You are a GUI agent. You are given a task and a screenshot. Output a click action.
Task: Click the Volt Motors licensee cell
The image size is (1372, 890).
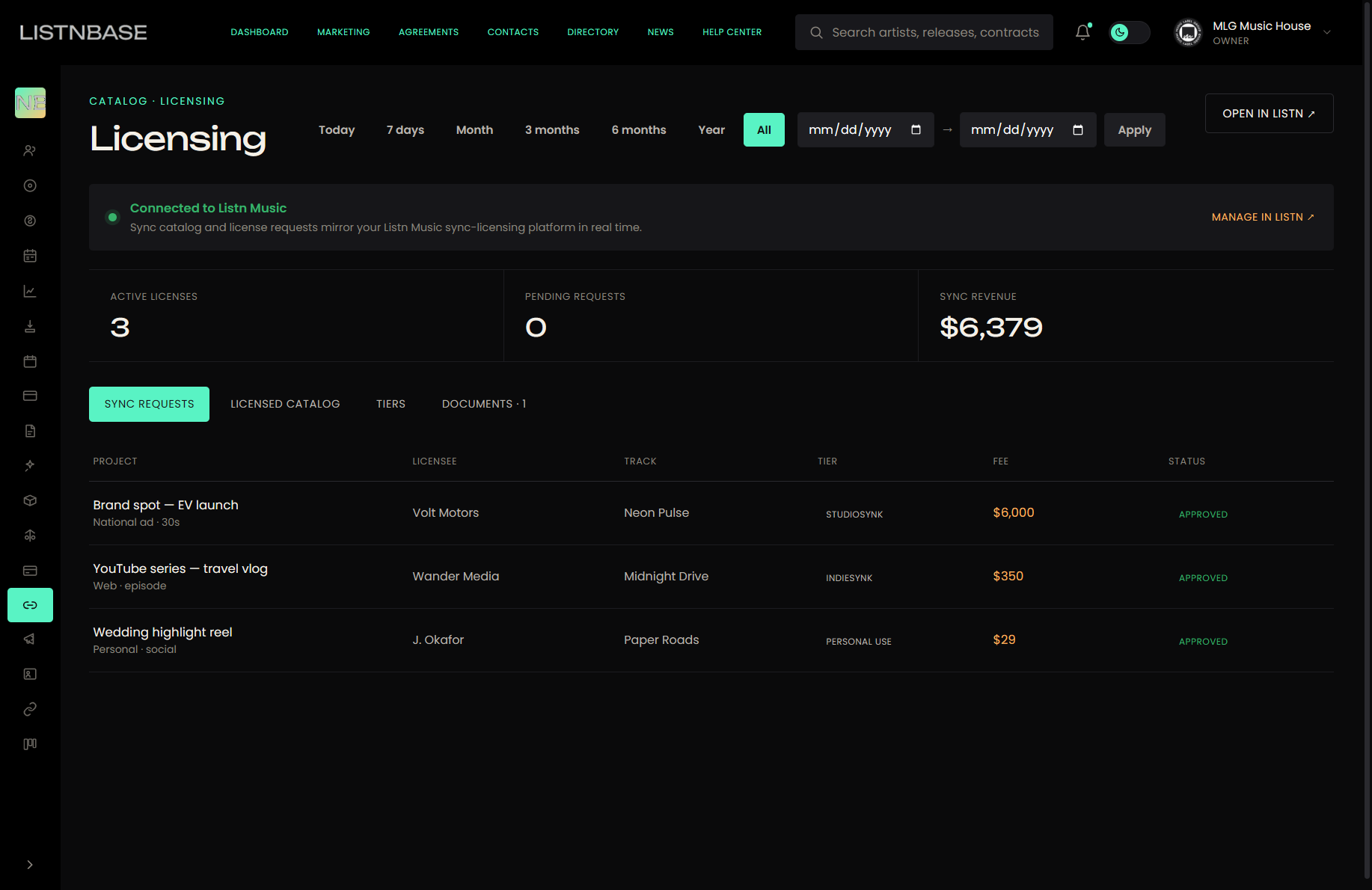click(x=446, y=513)
